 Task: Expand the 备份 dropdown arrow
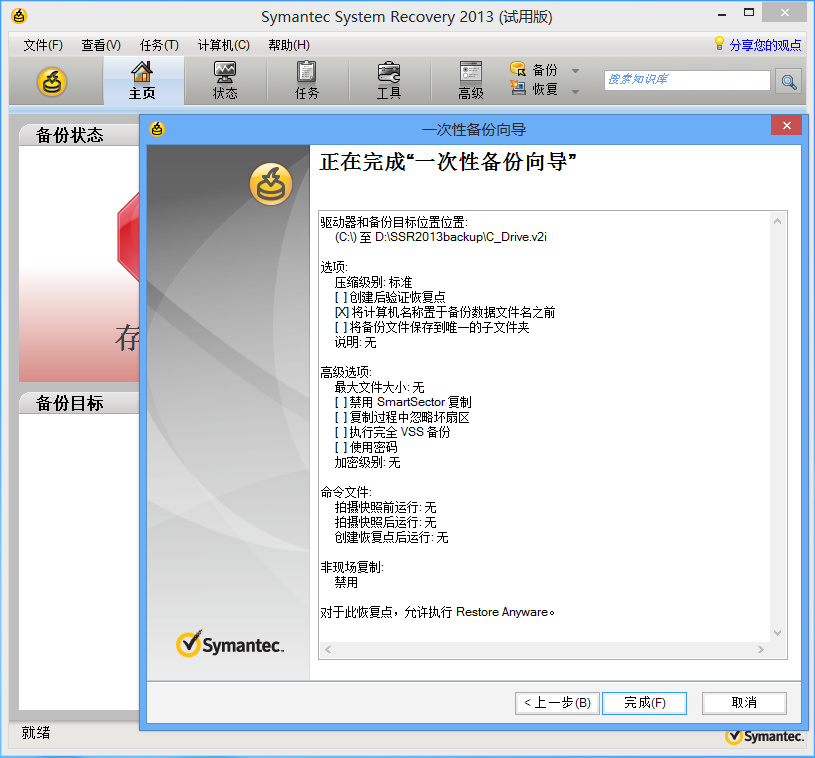[575, 71]
